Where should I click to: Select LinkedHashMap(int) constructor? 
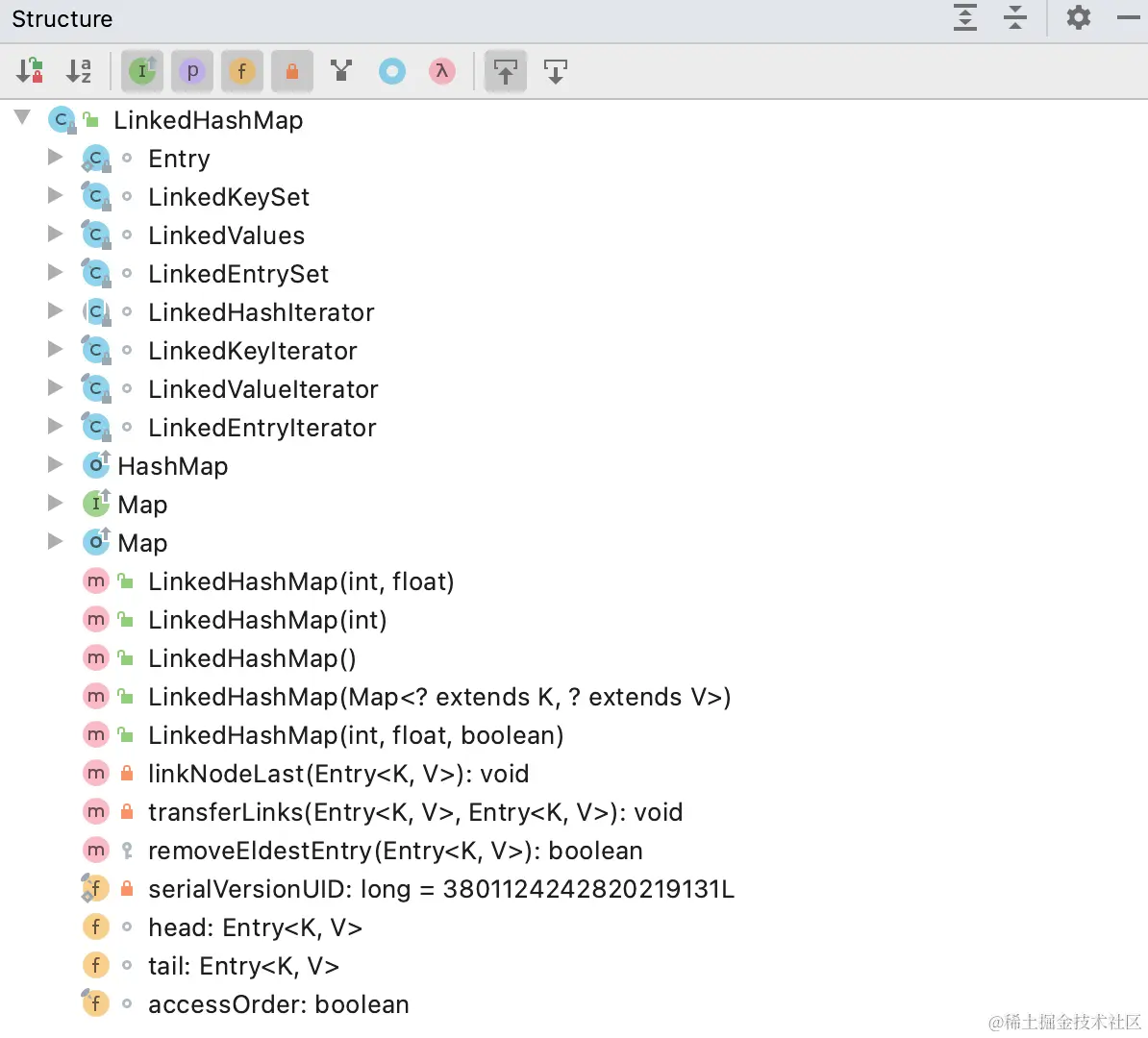pyautogui.click(x=267, y=620)
